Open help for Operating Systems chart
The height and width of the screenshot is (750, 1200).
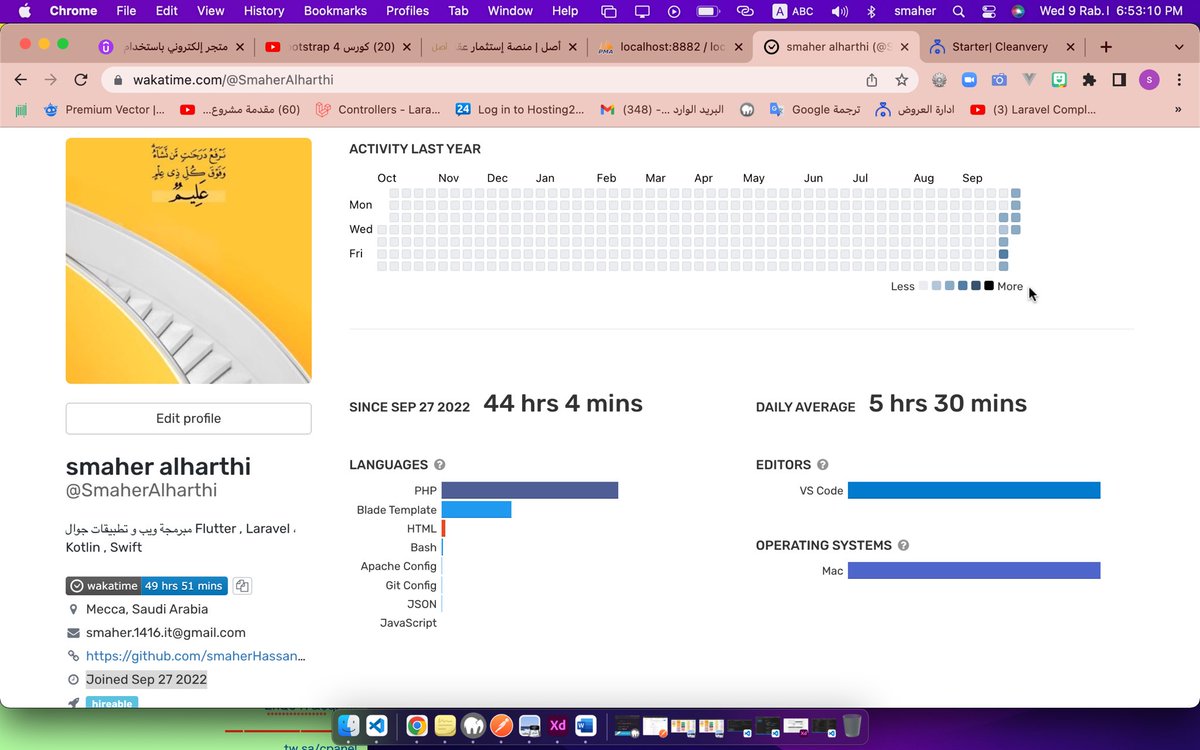click(904, 546)
